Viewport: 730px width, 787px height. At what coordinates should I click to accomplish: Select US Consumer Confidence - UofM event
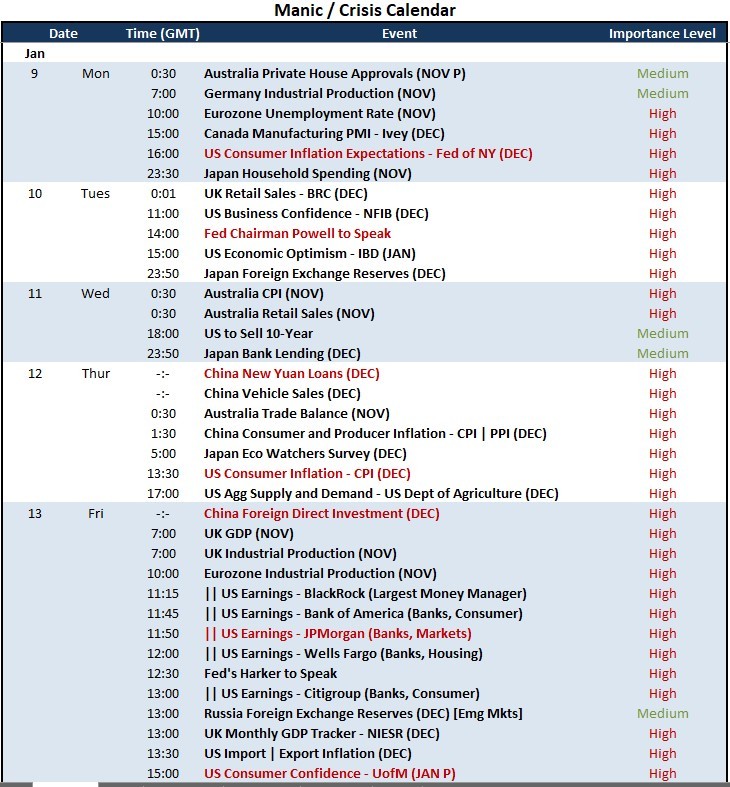(330, 773)
